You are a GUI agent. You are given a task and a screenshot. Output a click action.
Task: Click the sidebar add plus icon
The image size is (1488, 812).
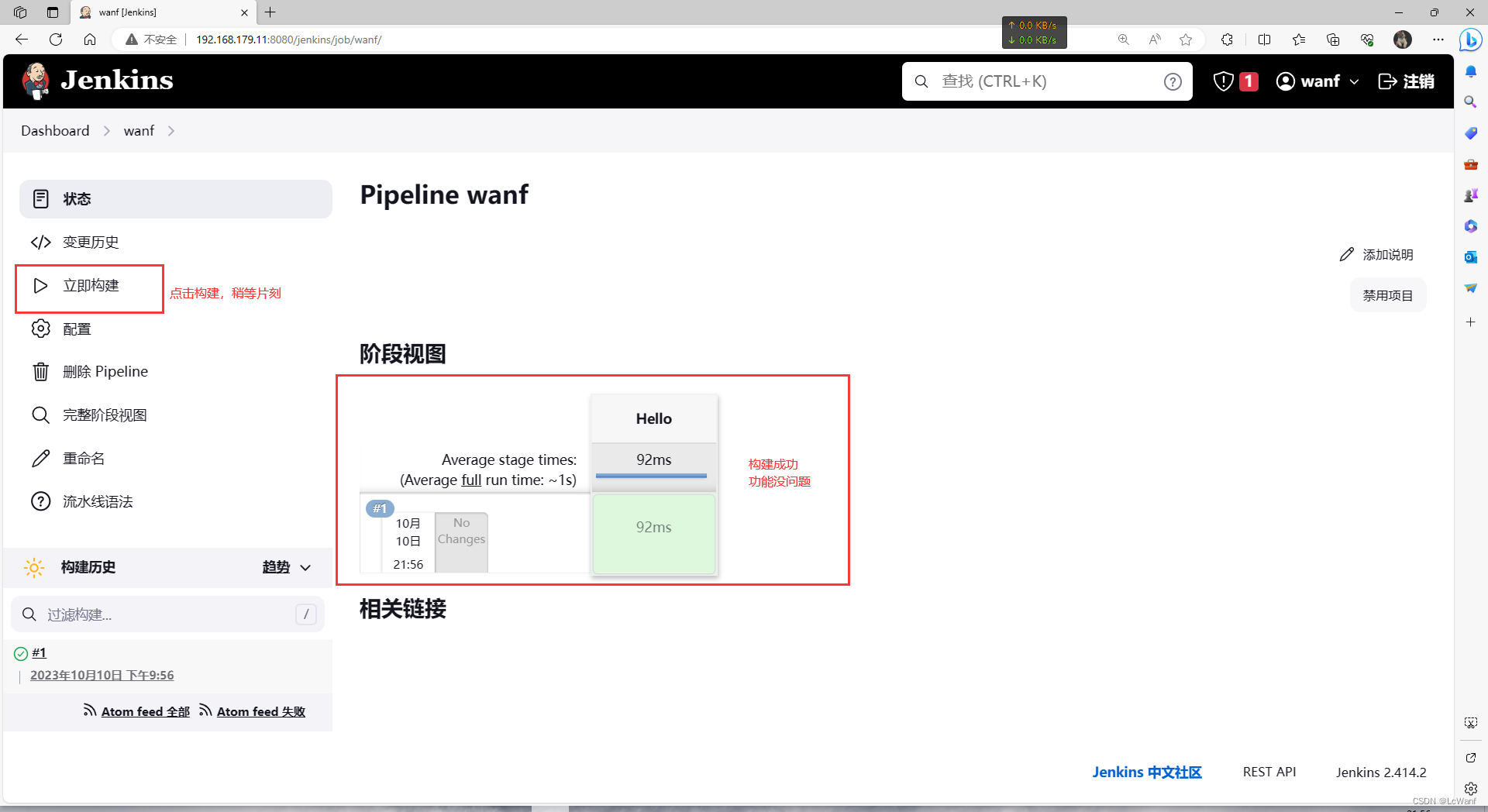point(1470,322)
